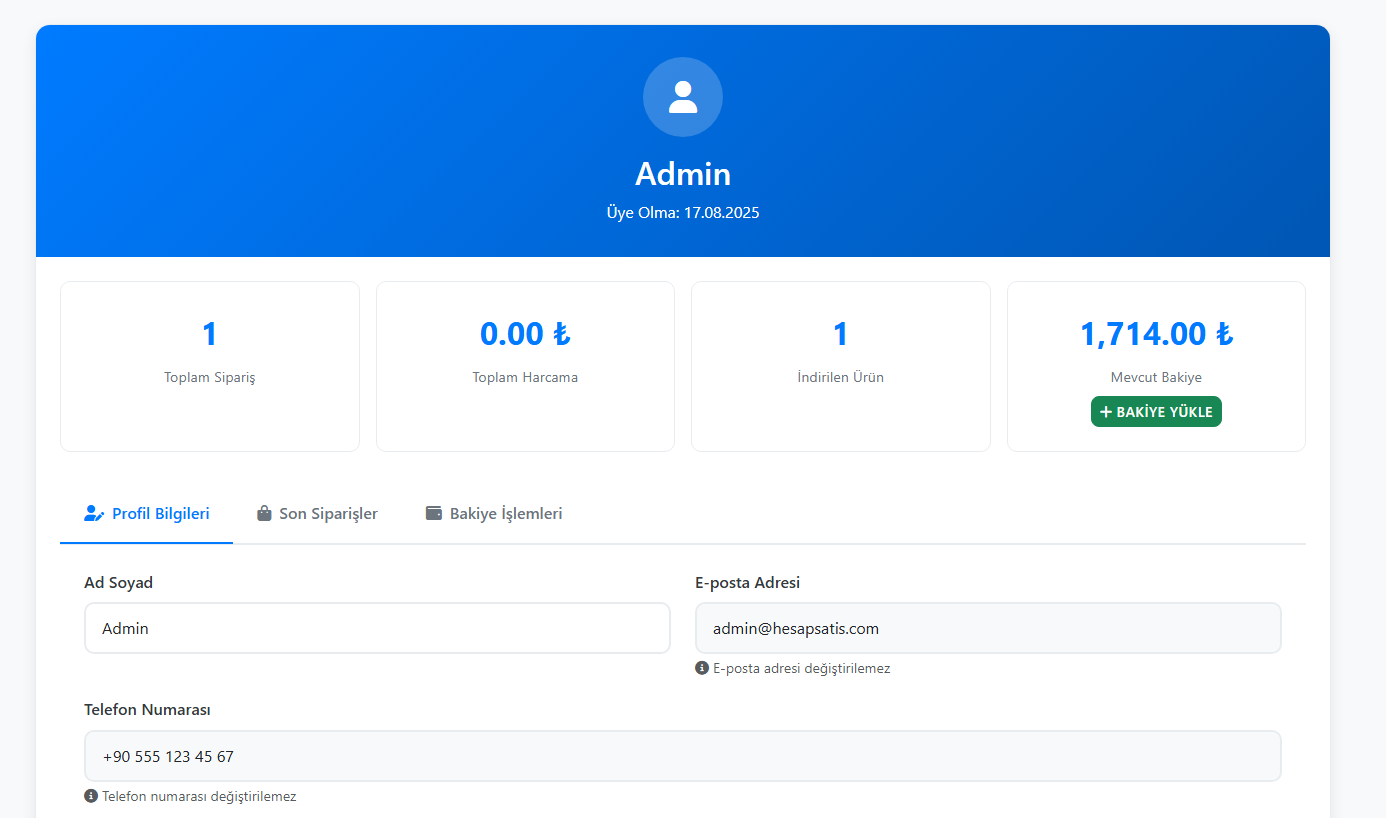Click 'Telefon numarası değiştirilemez' note

(x=199, y=796)
